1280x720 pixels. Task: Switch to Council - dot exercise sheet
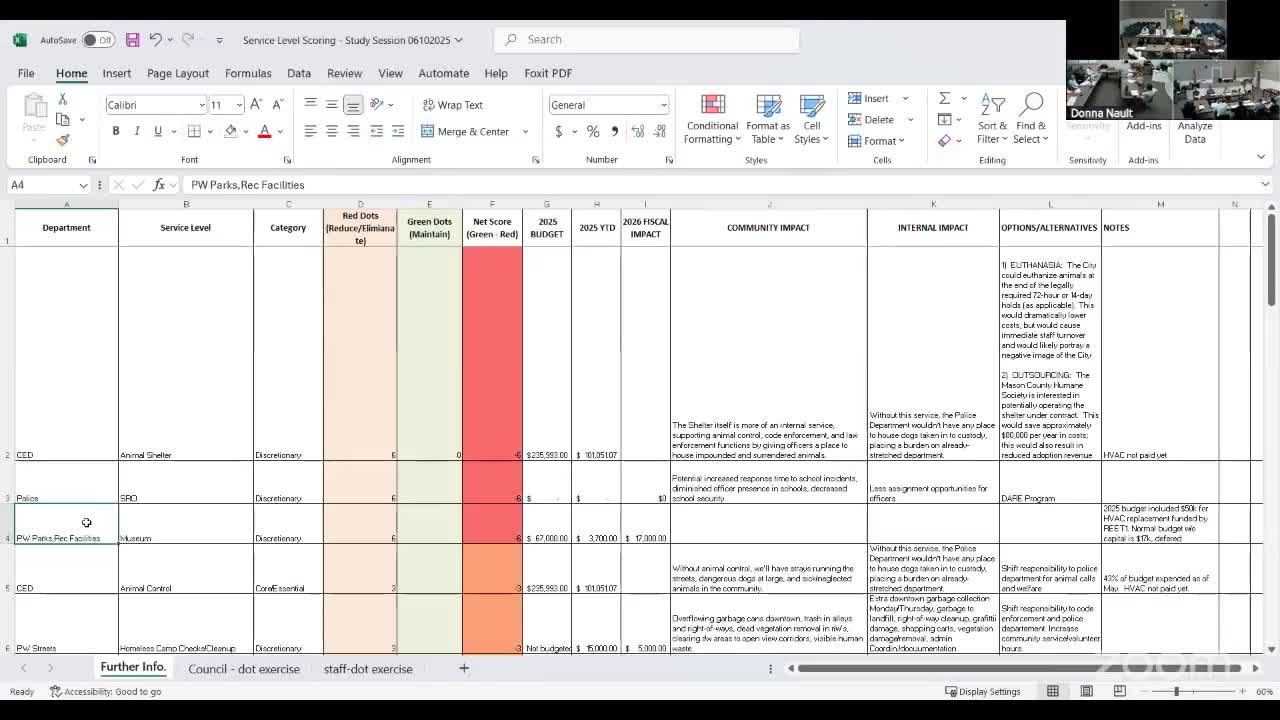(x=244, y=669)
